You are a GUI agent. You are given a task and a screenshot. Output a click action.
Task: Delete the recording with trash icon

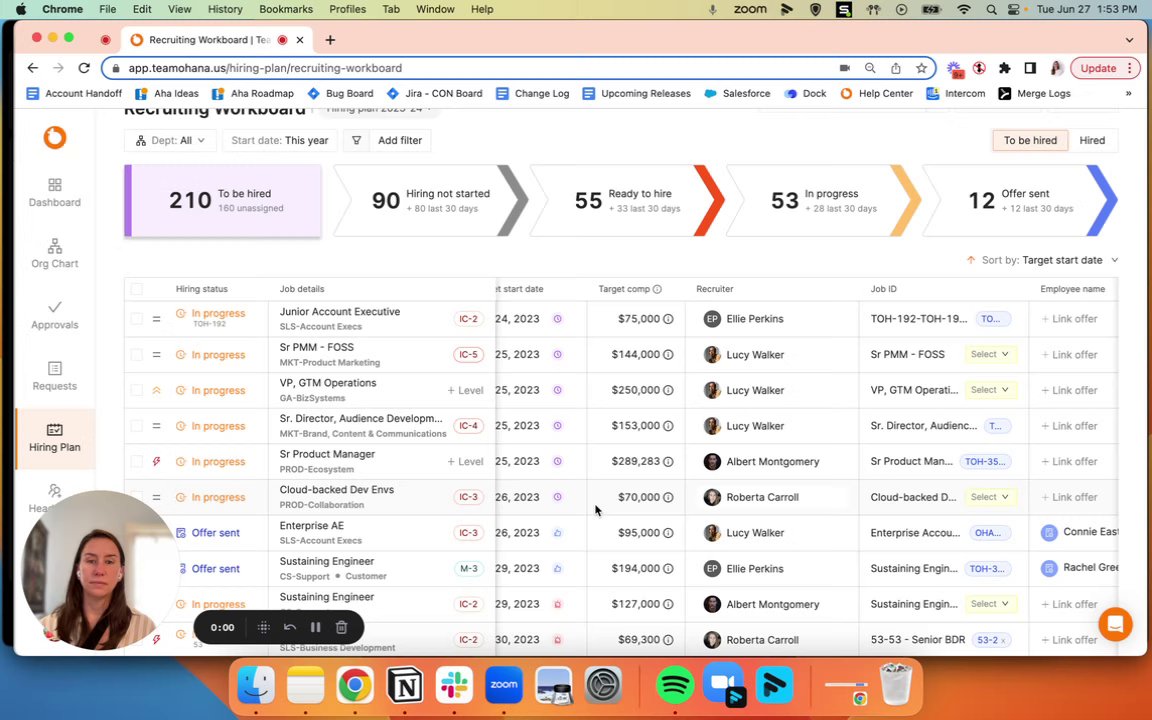click(x=341, y=627)
